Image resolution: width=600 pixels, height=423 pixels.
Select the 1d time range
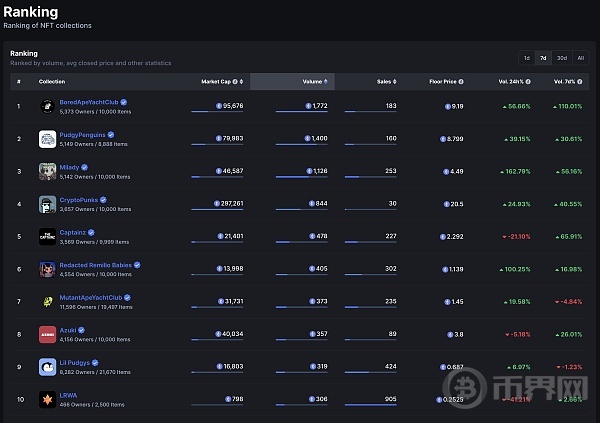coord(526,58)
